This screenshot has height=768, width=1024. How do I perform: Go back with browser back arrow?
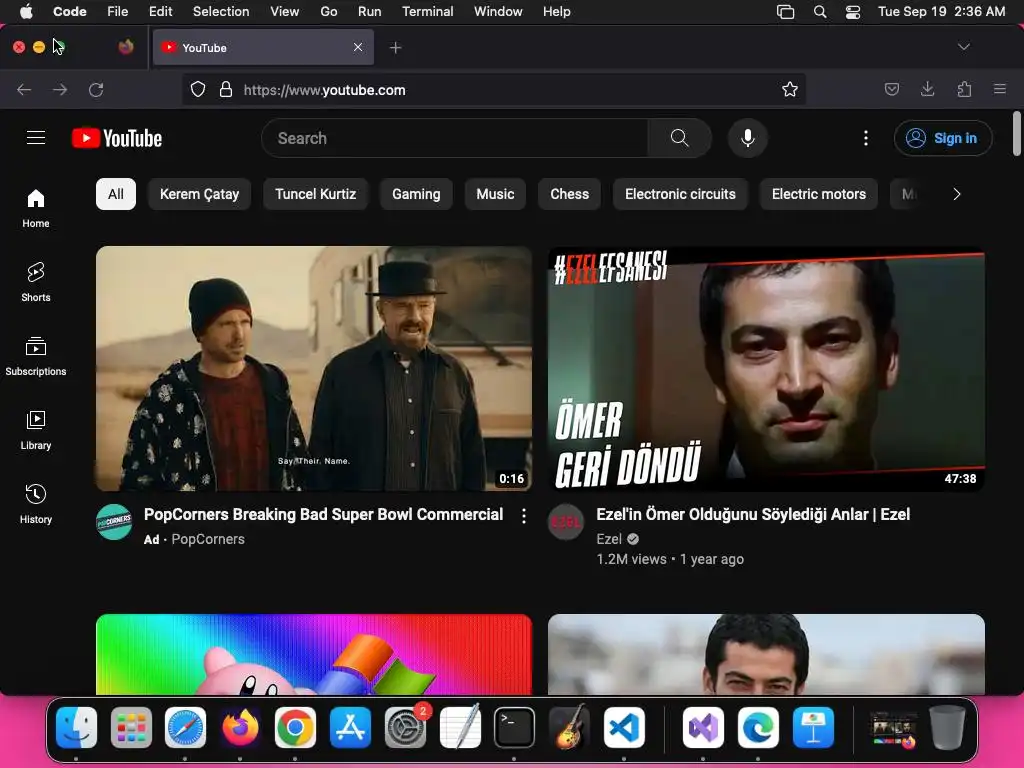tap(24, 89)
